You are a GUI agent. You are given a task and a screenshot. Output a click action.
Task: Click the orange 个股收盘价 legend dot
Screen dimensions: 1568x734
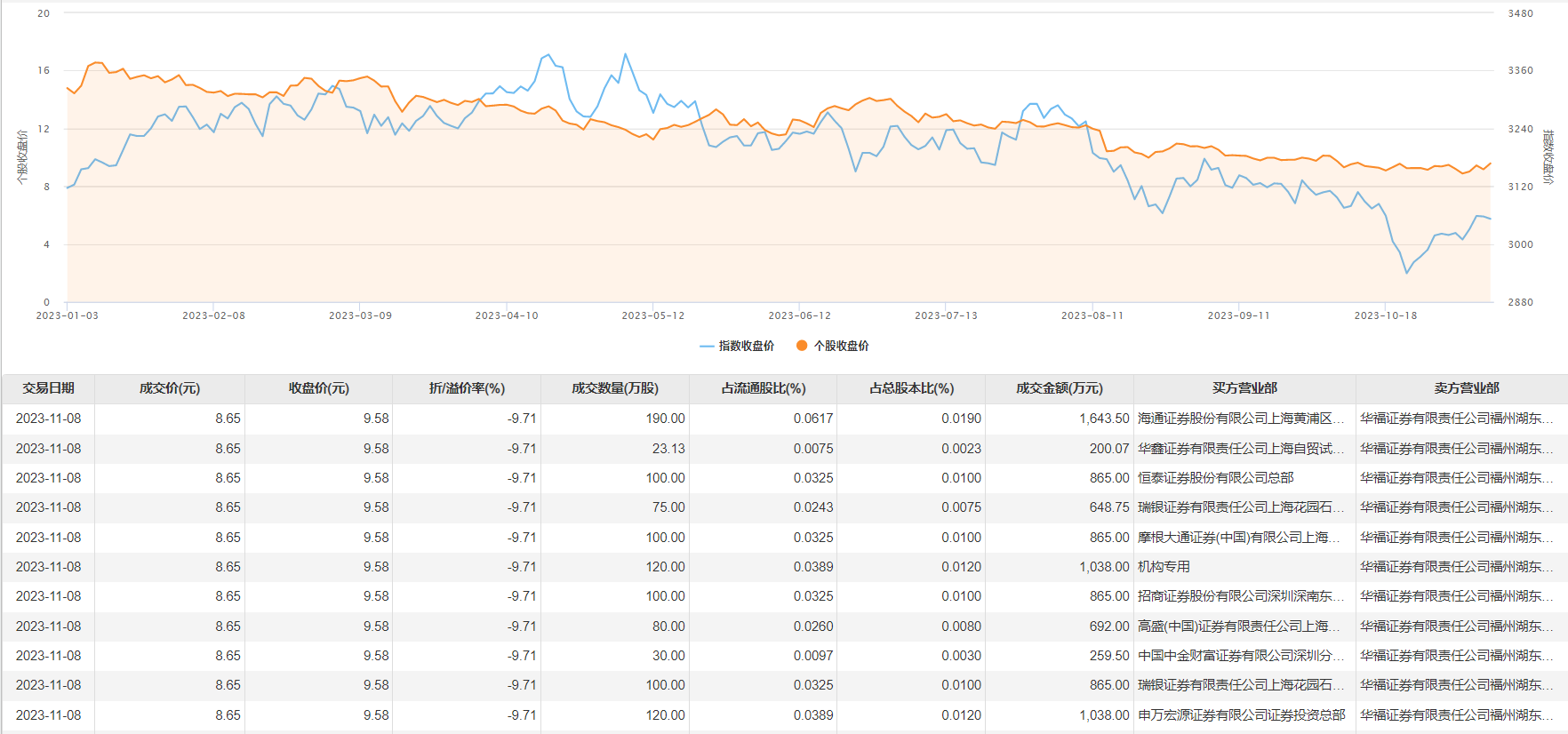(802, 346)
